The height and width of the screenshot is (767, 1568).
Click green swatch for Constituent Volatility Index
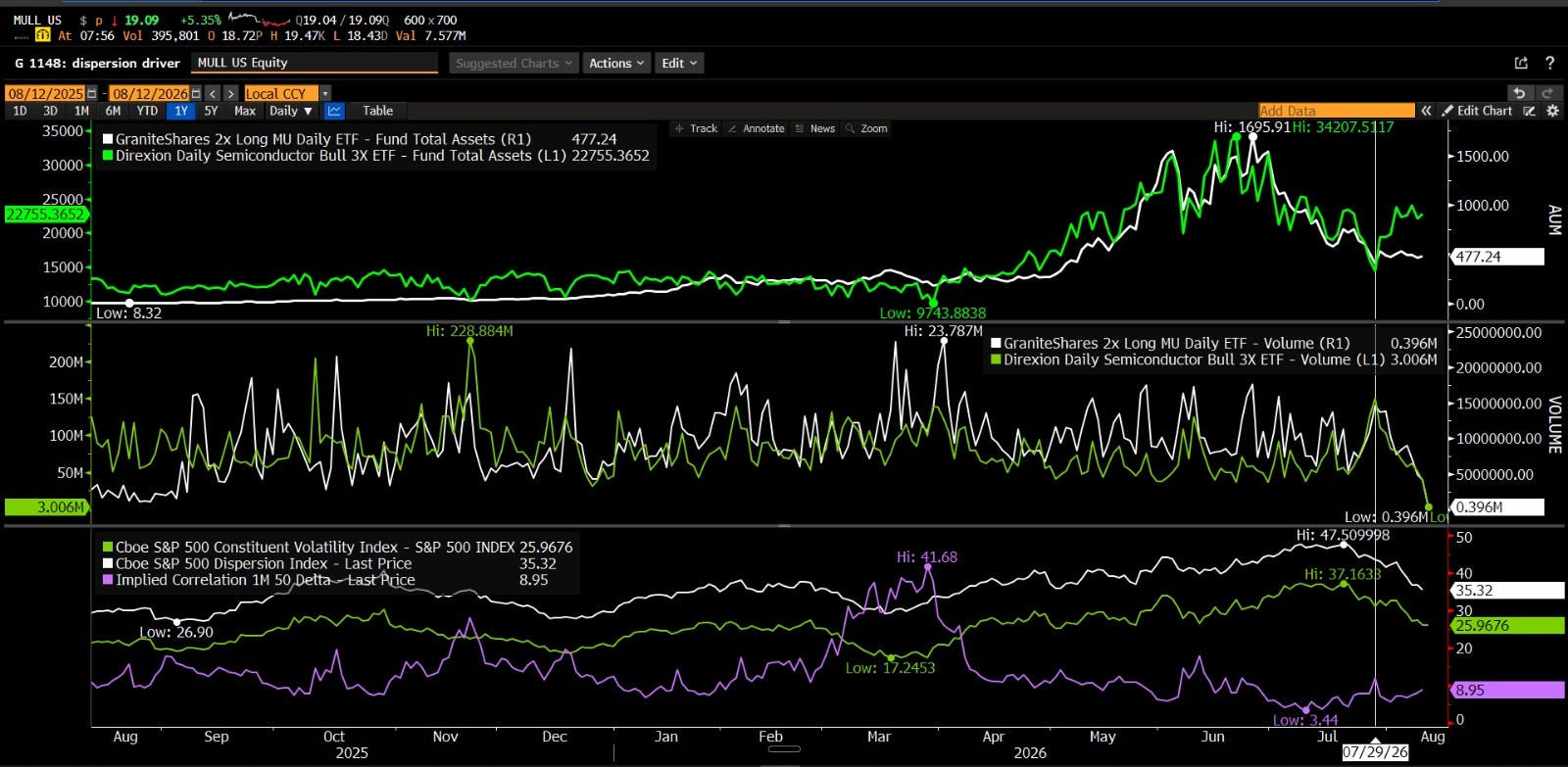pos(108,547)
